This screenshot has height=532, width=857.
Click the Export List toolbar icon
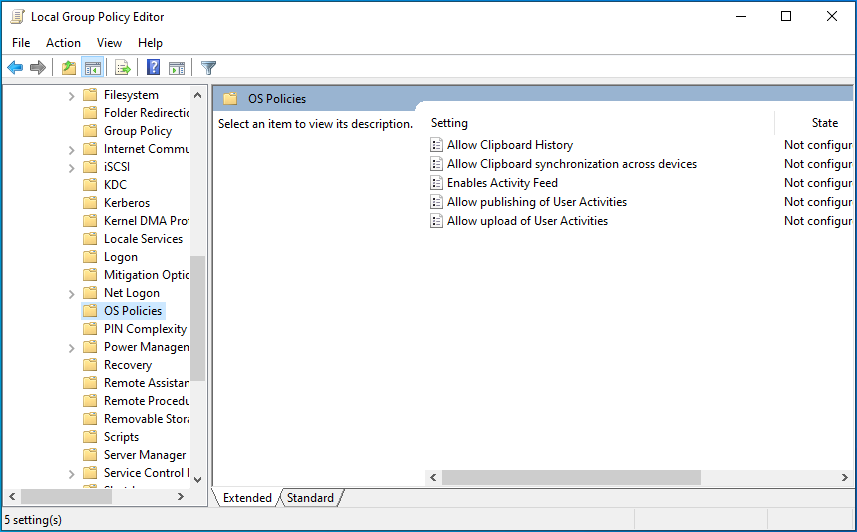click(x=123, y=68)
